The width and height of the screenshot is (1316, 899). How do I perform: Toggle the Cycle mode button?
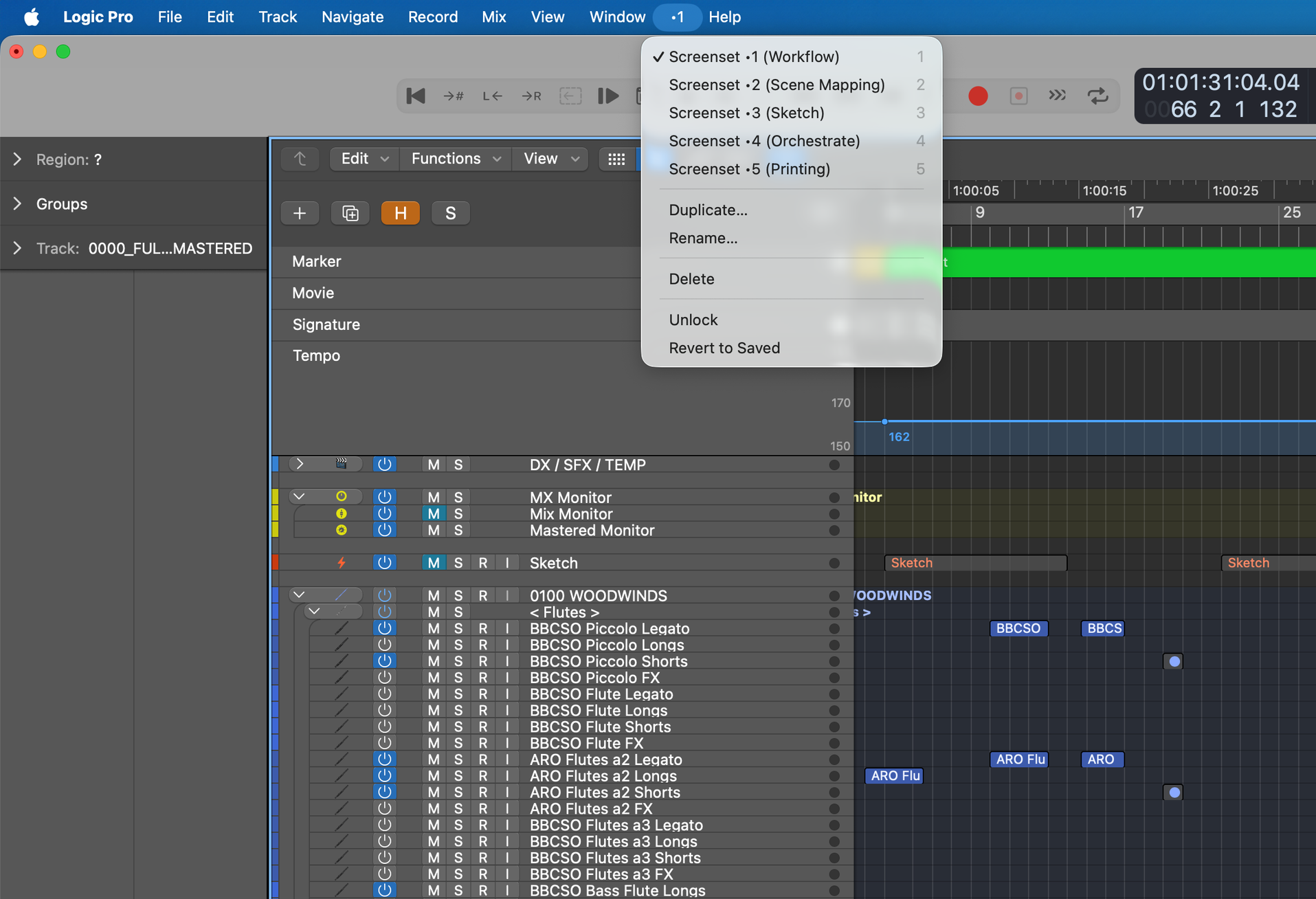1097,96
